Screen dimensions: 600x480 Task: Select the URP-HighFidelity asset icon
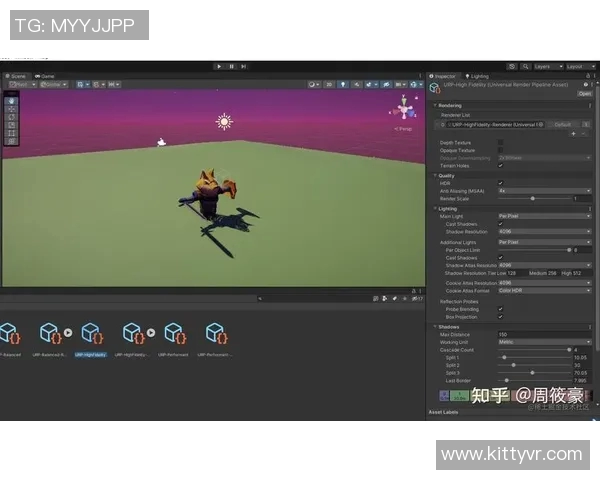click(90, 333)
